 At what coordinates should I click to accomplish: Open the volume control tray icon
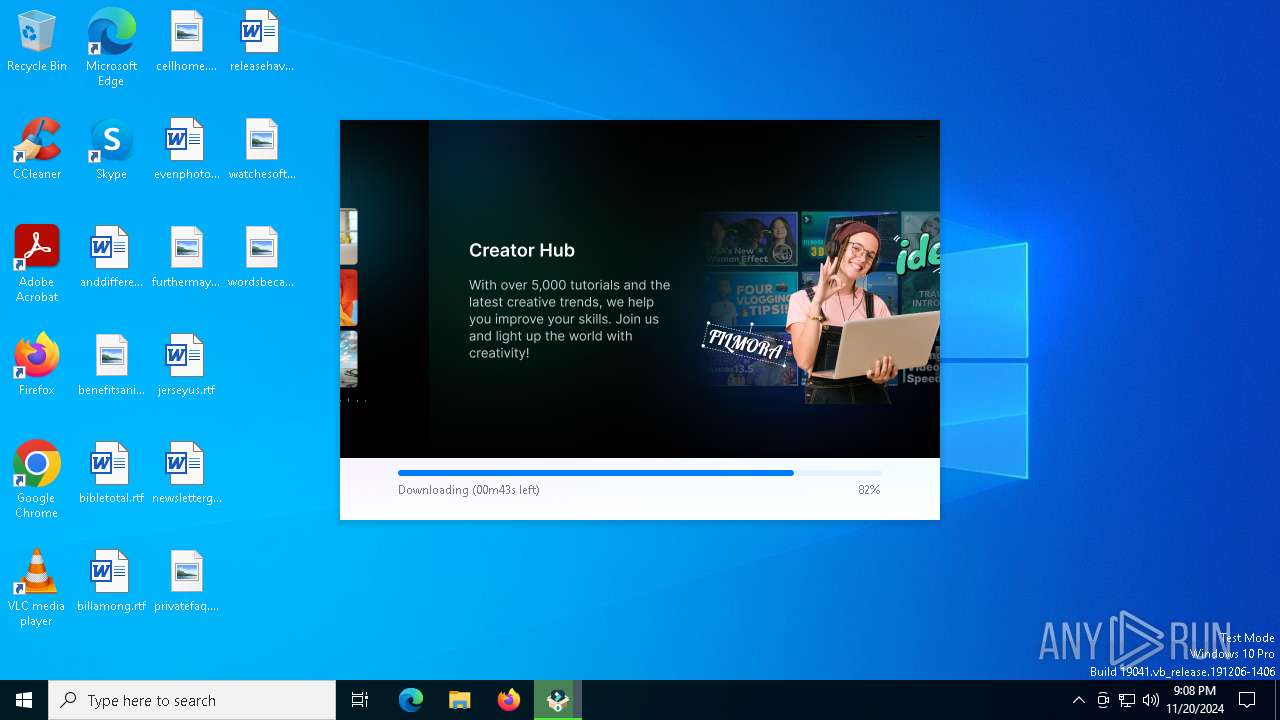coord(1151,700)
